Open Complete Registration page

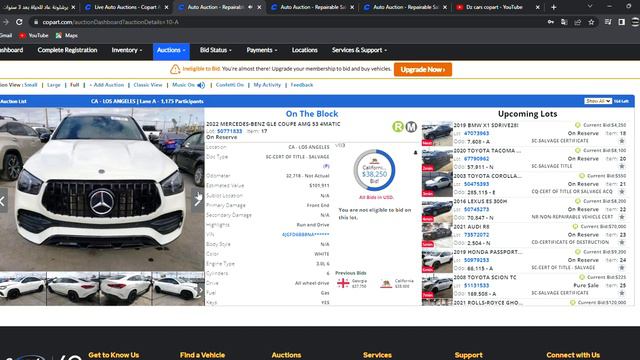[x=67, y=50]
